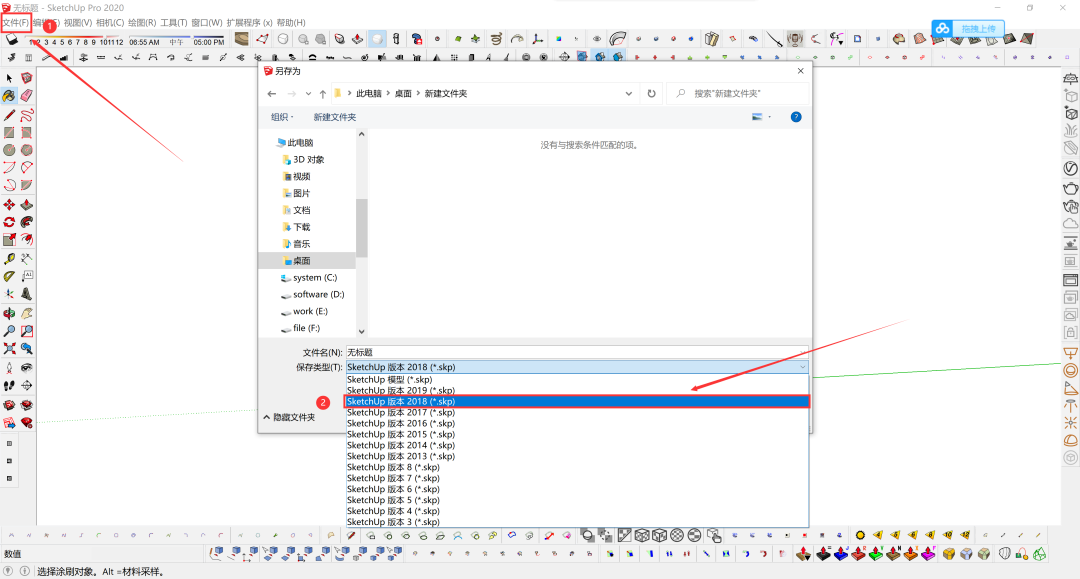Refresh the folder listing
Screen dimensions: 1080x579
652,94
